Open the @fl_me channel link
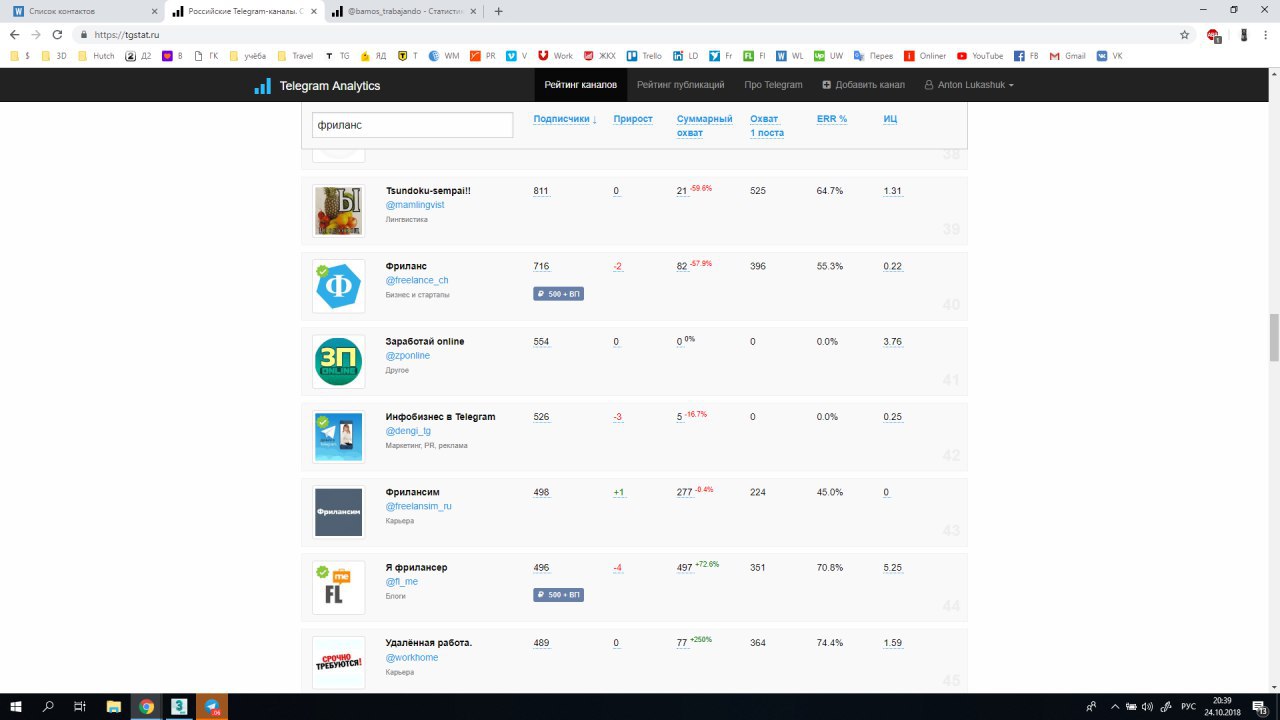 tap(402, 581)
